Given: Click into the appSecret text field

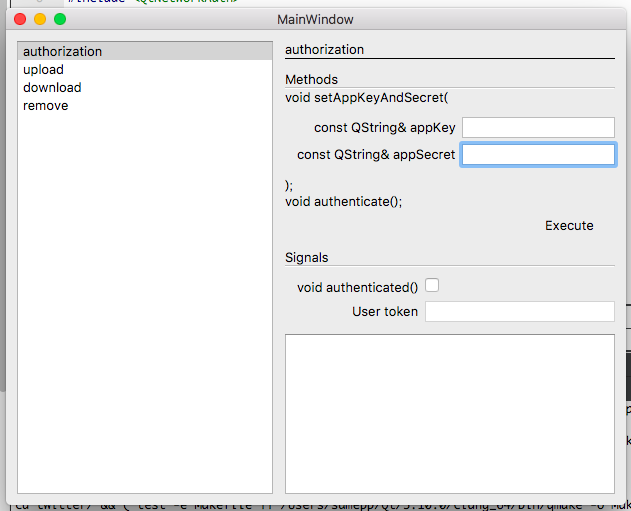Looking at the screenshot, I should [538, 155].
